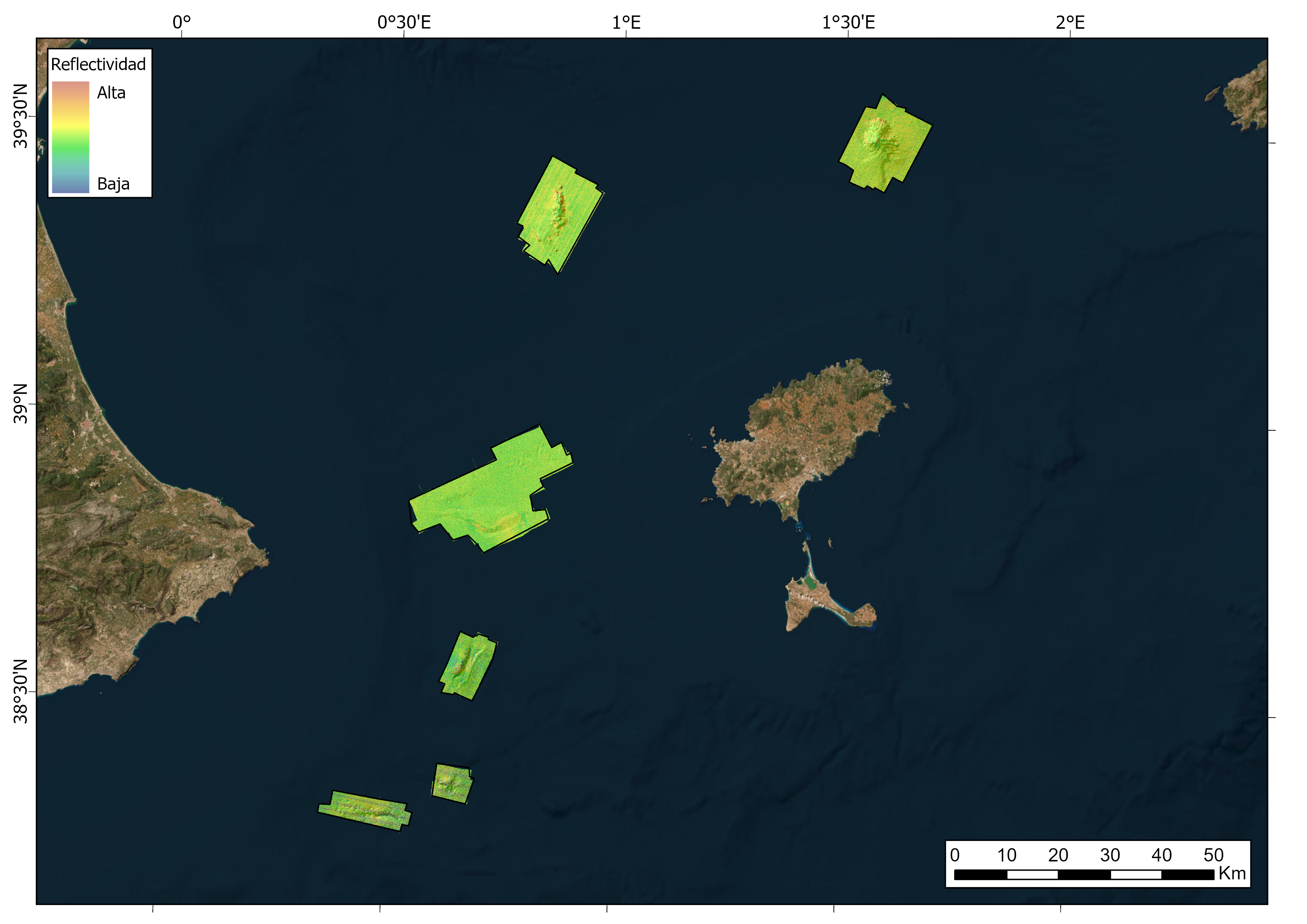1307x924 pixels.
Task: Click the northeastern seamount reflectivity patch
Action: (x=885, y=143)
